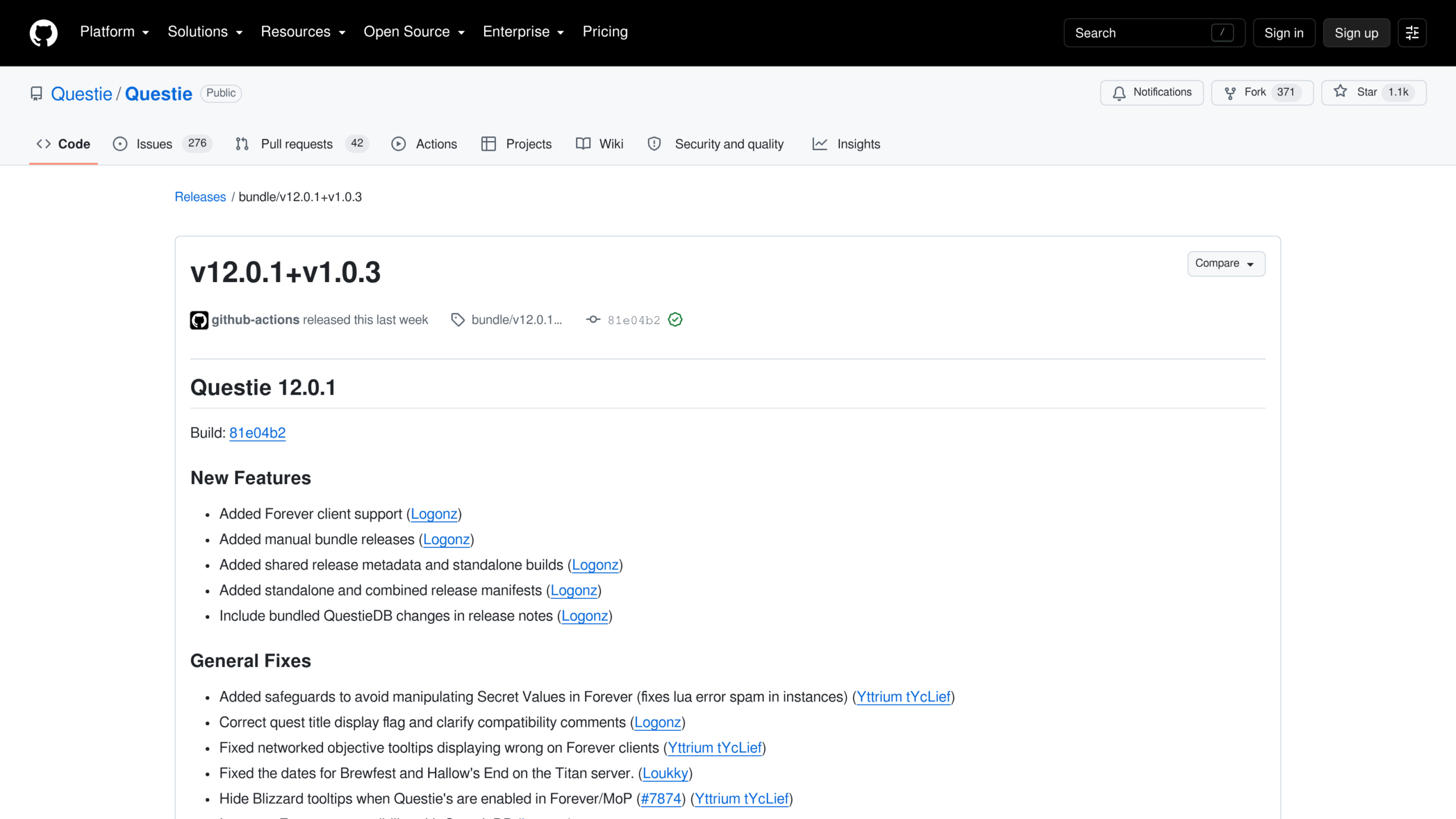Screen dimensions: 1456x819
Task: Open the Projects tab
Action: pos(516,144)
